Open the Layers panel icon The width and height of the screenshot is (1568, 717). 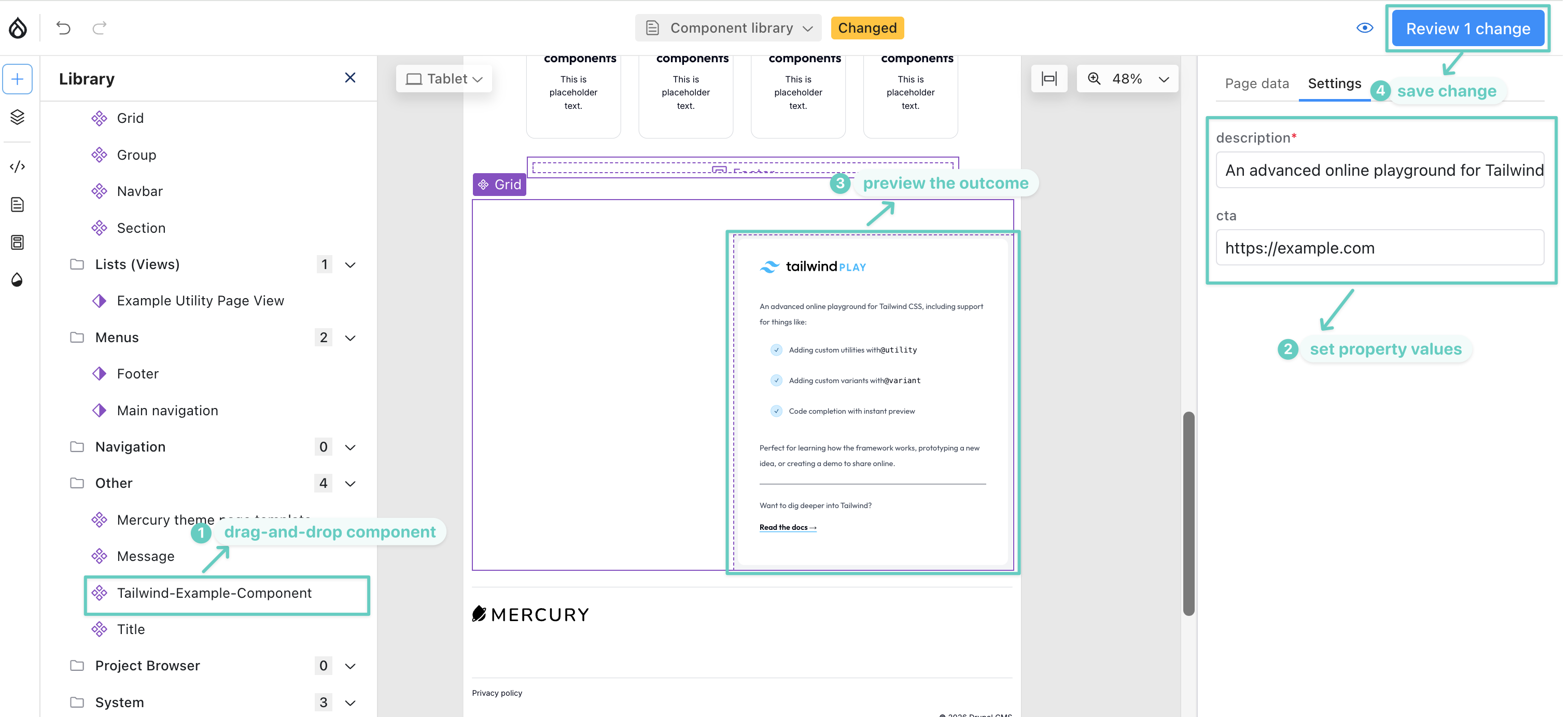[x=18, y=117]
